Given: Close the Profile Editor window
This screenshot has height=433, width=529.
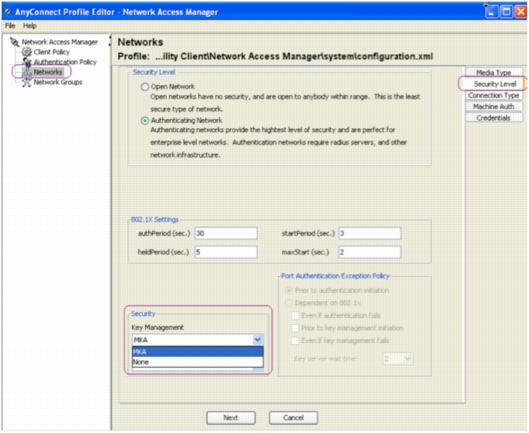Looking at the screenshot, I should (521, 12).
